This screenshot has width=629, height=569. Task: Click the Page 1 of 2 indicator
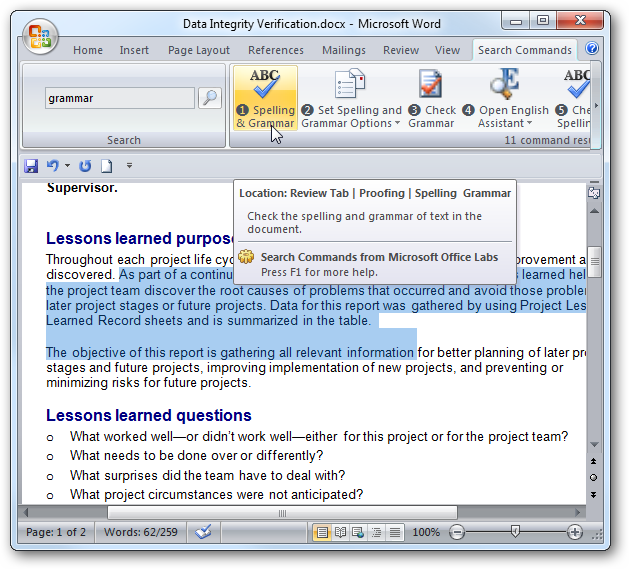click(x=56, y=532)
